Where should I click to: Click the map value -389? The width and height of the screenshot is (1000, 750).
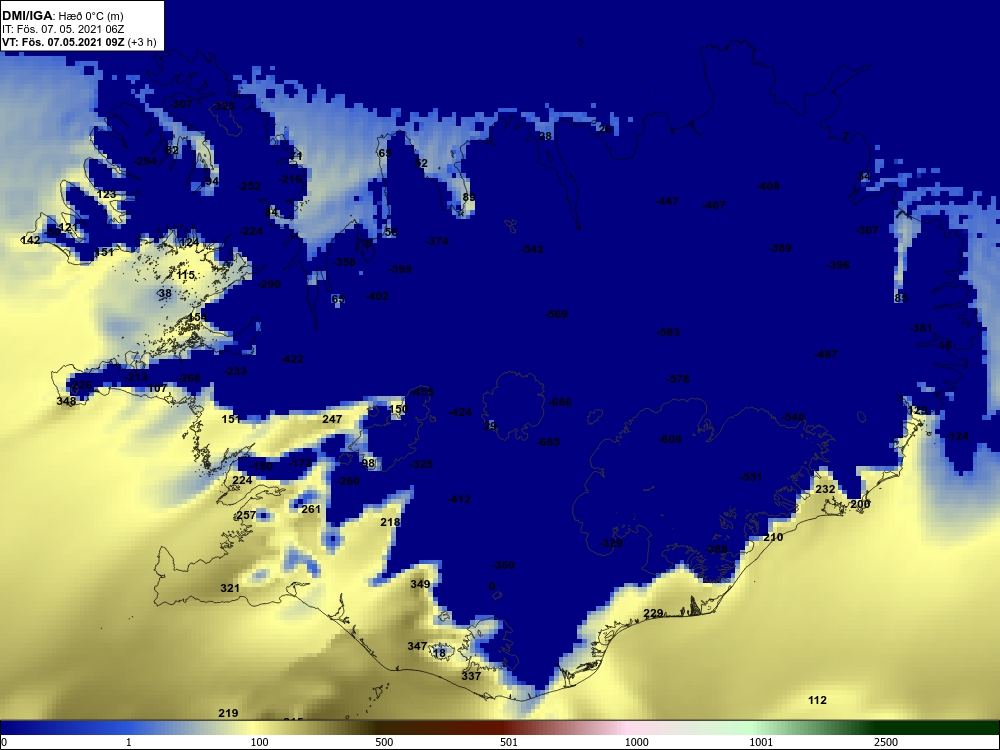(x=781, y=249)
